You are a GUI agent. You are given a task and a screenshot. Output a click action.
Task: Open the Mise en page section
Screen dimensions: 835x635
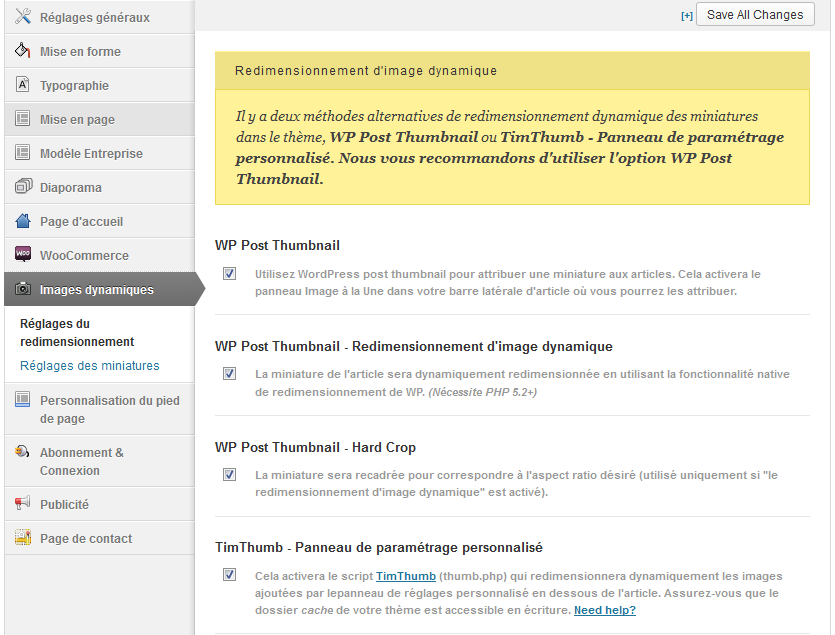(77, 119)
